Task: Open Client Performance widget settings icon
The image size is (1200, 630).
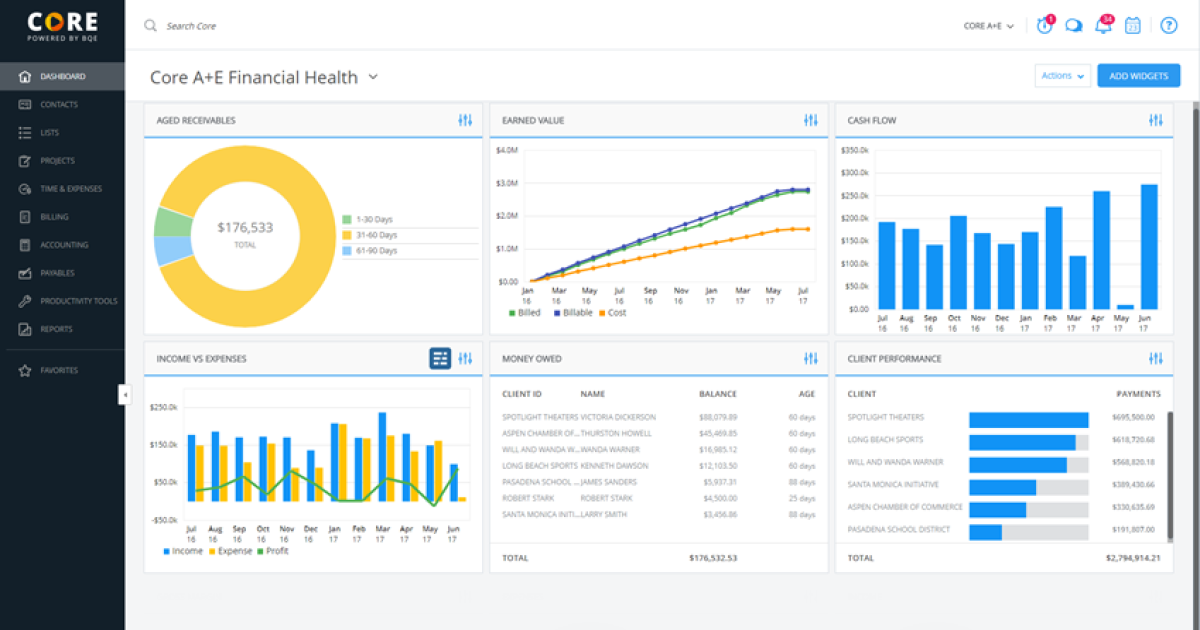Action: (1156, 358)
